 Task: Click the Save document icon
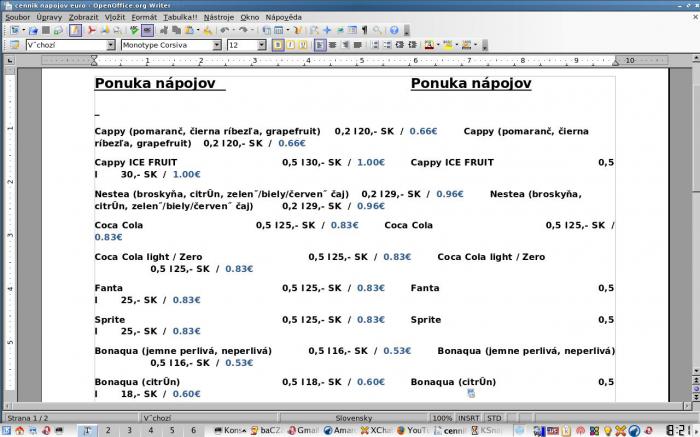[46, 30]
